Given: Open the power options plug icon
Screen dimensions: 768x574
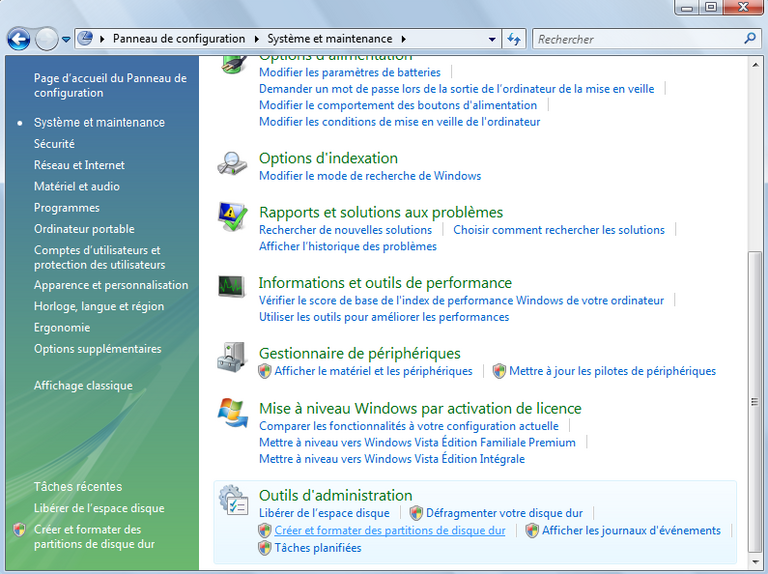Looking at the screenshot, I should pyautogui.click(x=232, y=65).
